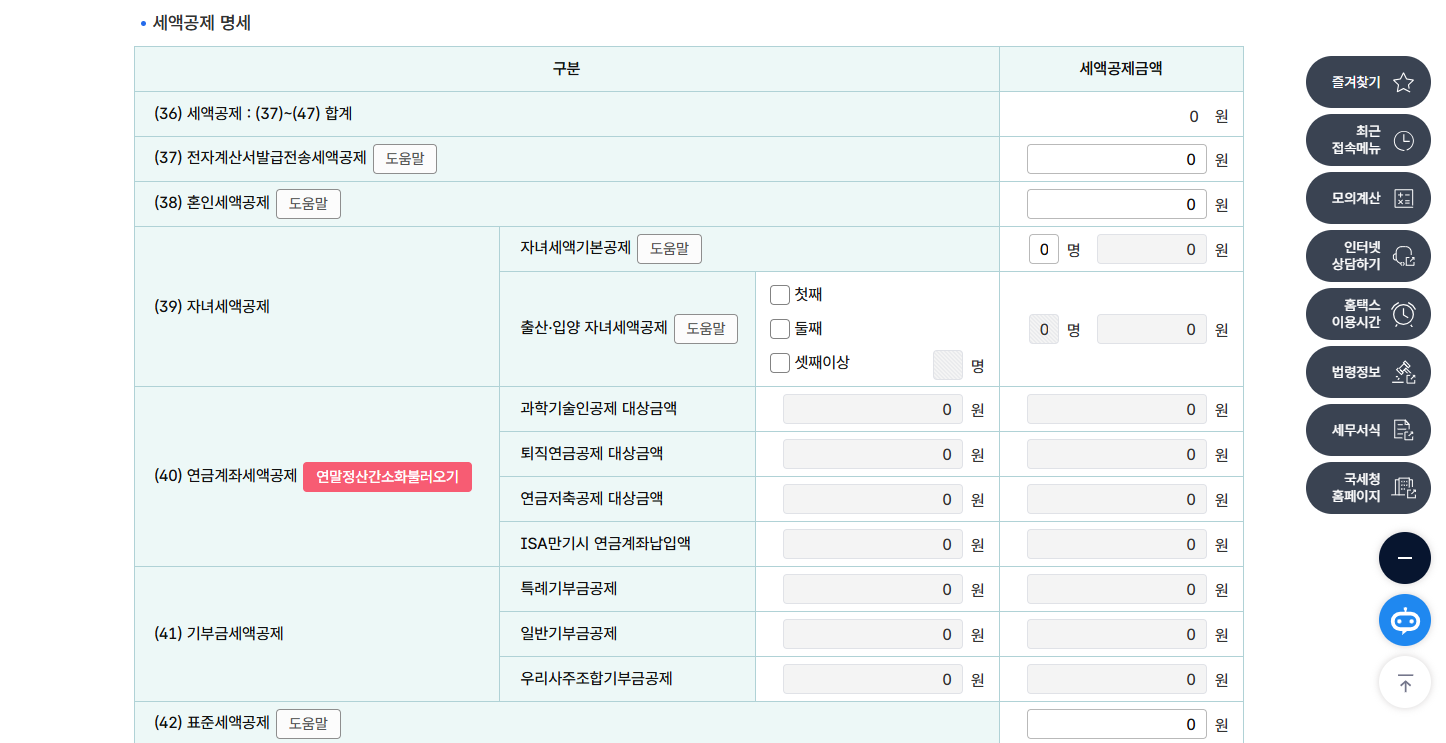Click 일반기부금공제 amount field

click(x=872, y=635)
